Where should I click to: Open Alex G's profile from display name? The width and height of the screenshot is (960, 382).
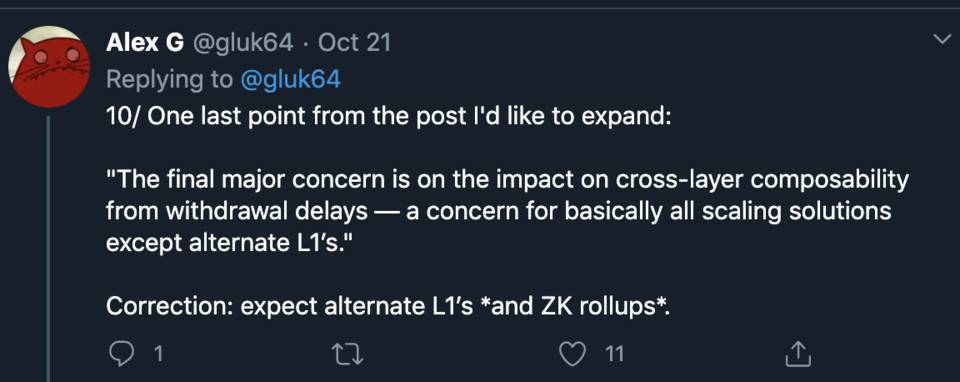(144, 43)
